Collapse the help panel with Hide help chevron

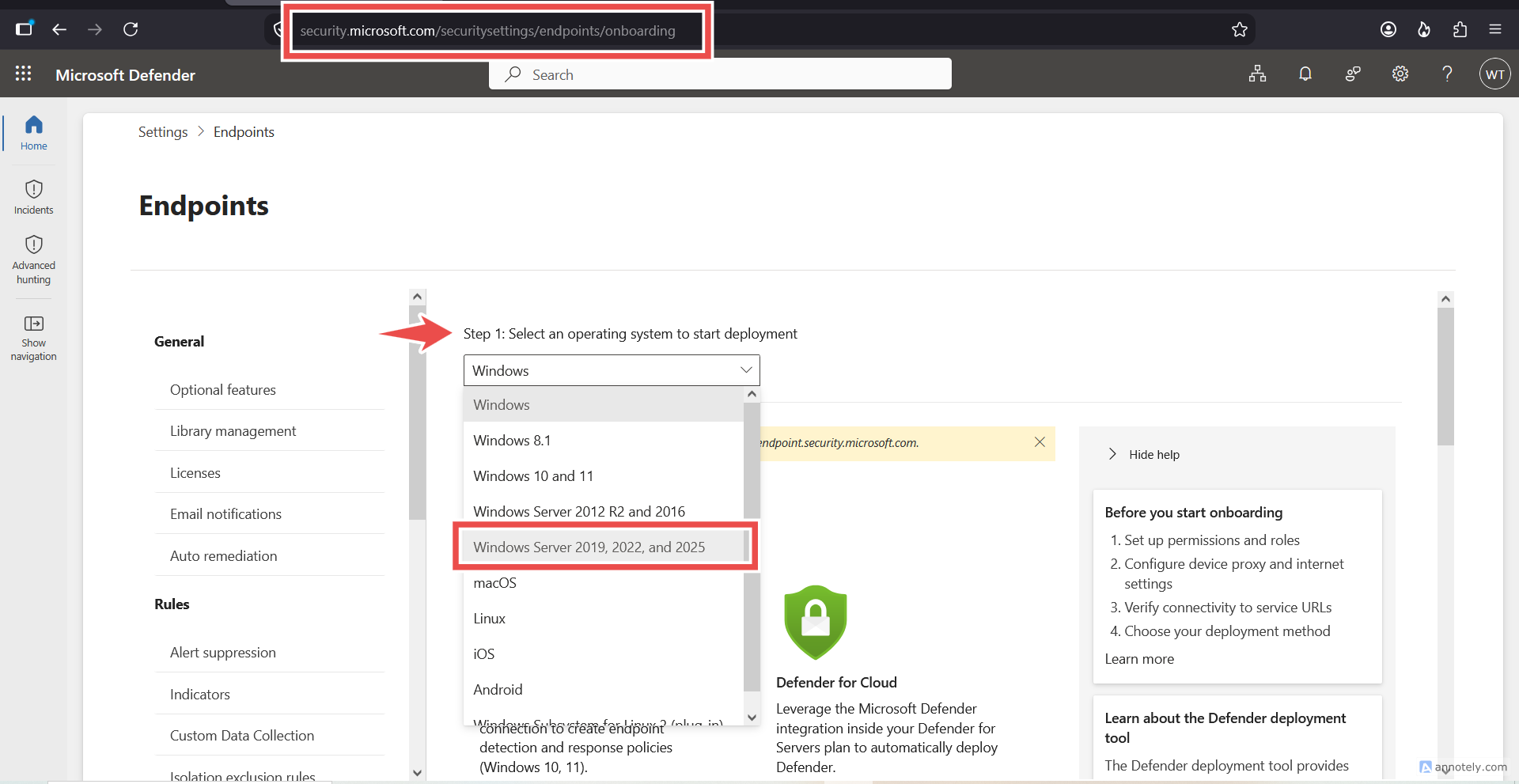pos(1112,454)
